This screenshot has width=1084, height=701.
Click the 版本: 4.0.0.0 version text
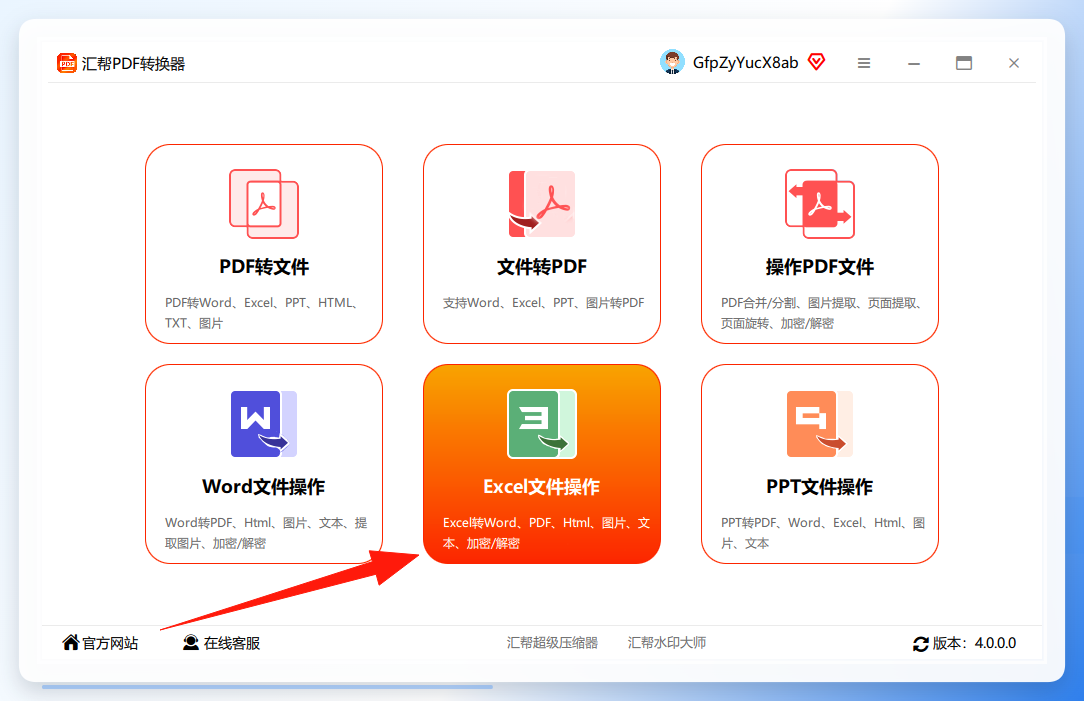[974, 643]
